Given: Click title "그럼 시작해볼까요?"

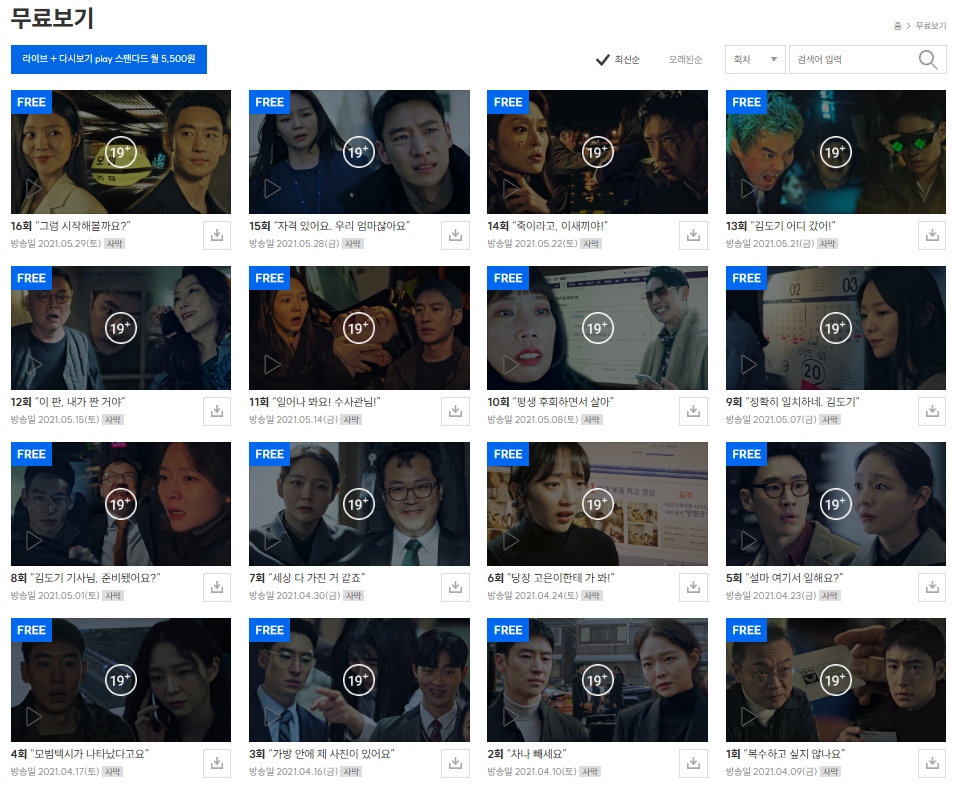Looking at the screenshot, I should point(83,226).
